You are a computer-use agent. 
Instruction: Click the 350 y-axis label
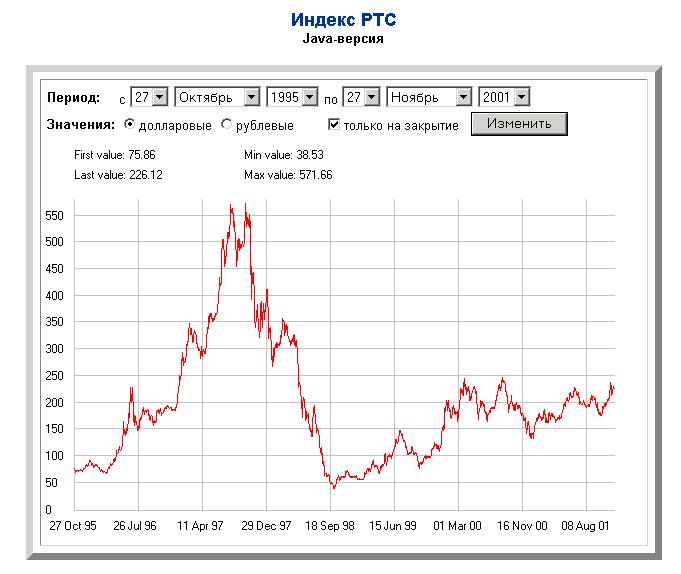[54, 322]
